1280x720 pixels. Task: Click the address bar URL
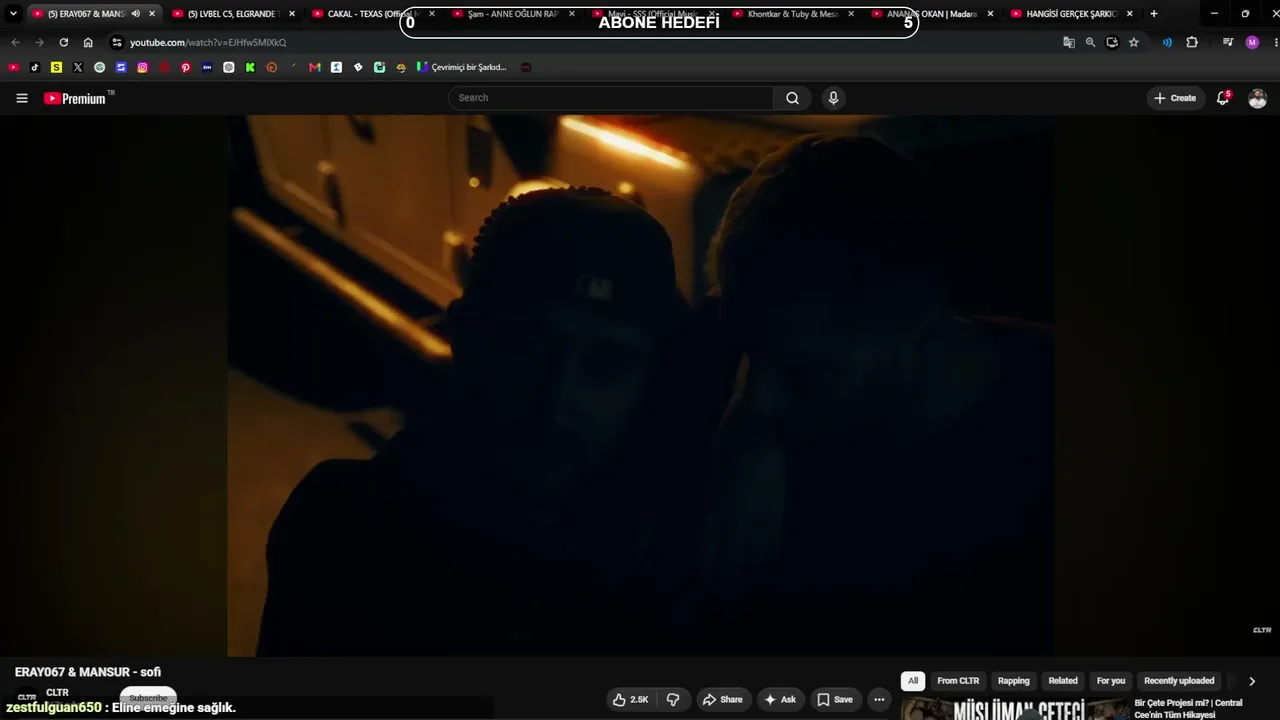point(208,43)
